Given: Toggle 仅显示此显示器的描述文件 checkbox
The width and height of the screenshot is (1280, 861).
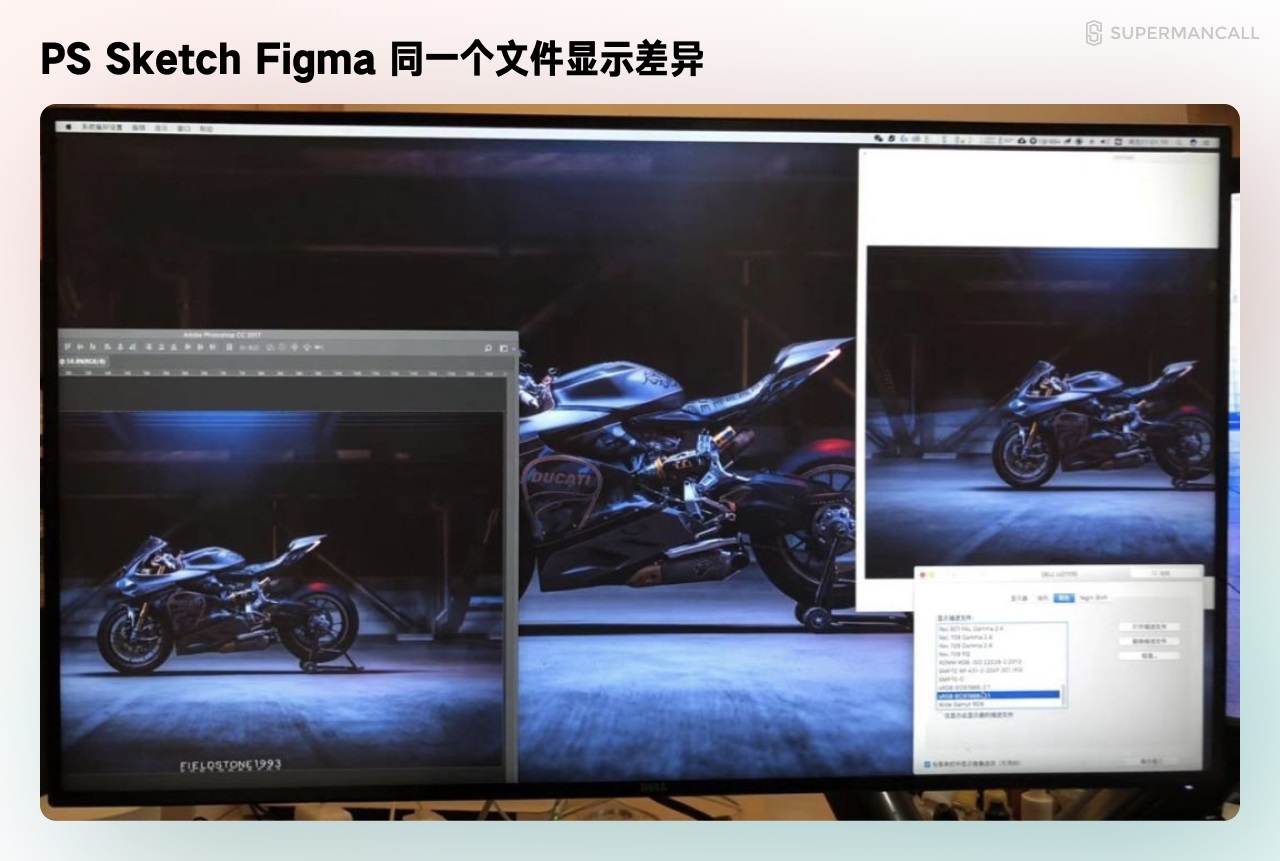Looking at the screenshot, I should tap(941, 715).
